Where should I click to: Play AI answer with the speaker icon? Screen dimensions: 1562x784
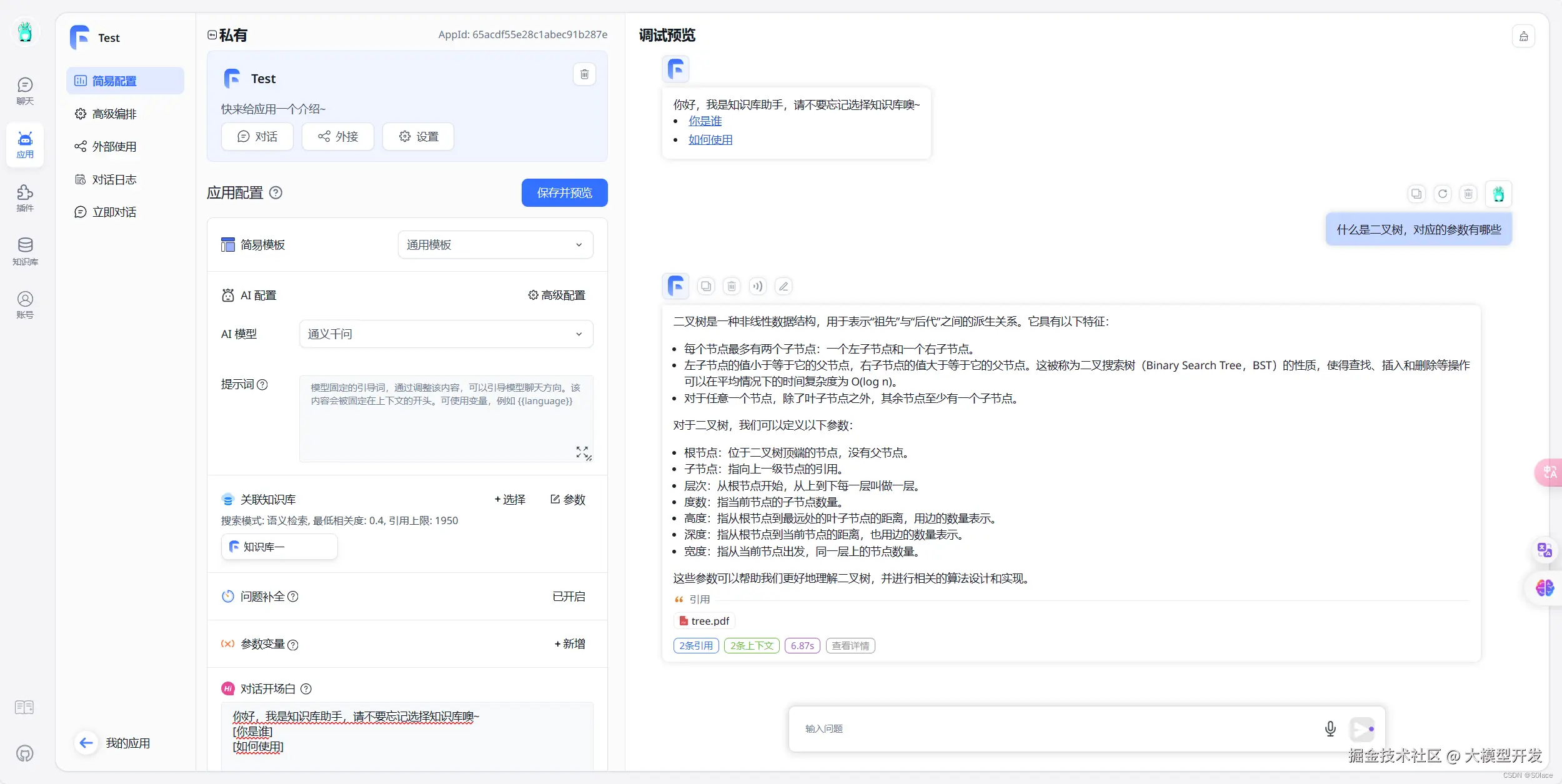click(x=757, y=286)
